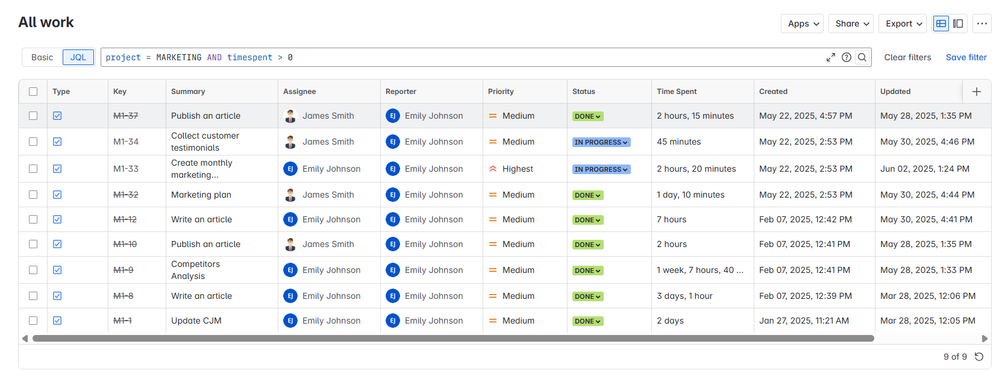Click Save filter link

(966, 57)
